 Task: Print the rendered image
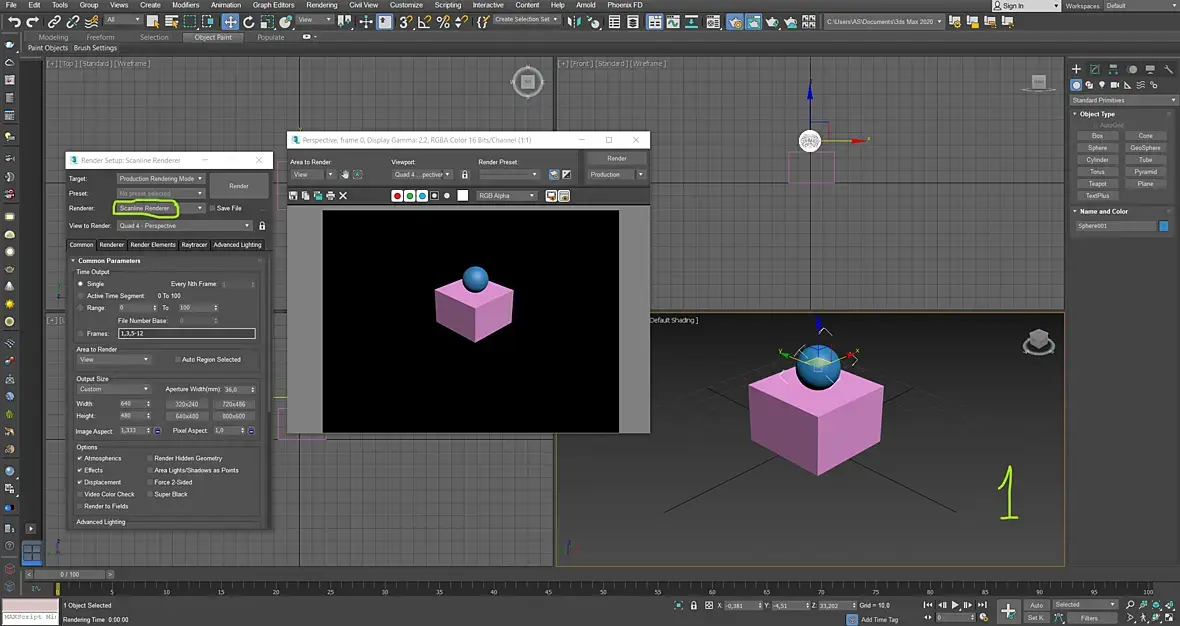coord(330,196)
